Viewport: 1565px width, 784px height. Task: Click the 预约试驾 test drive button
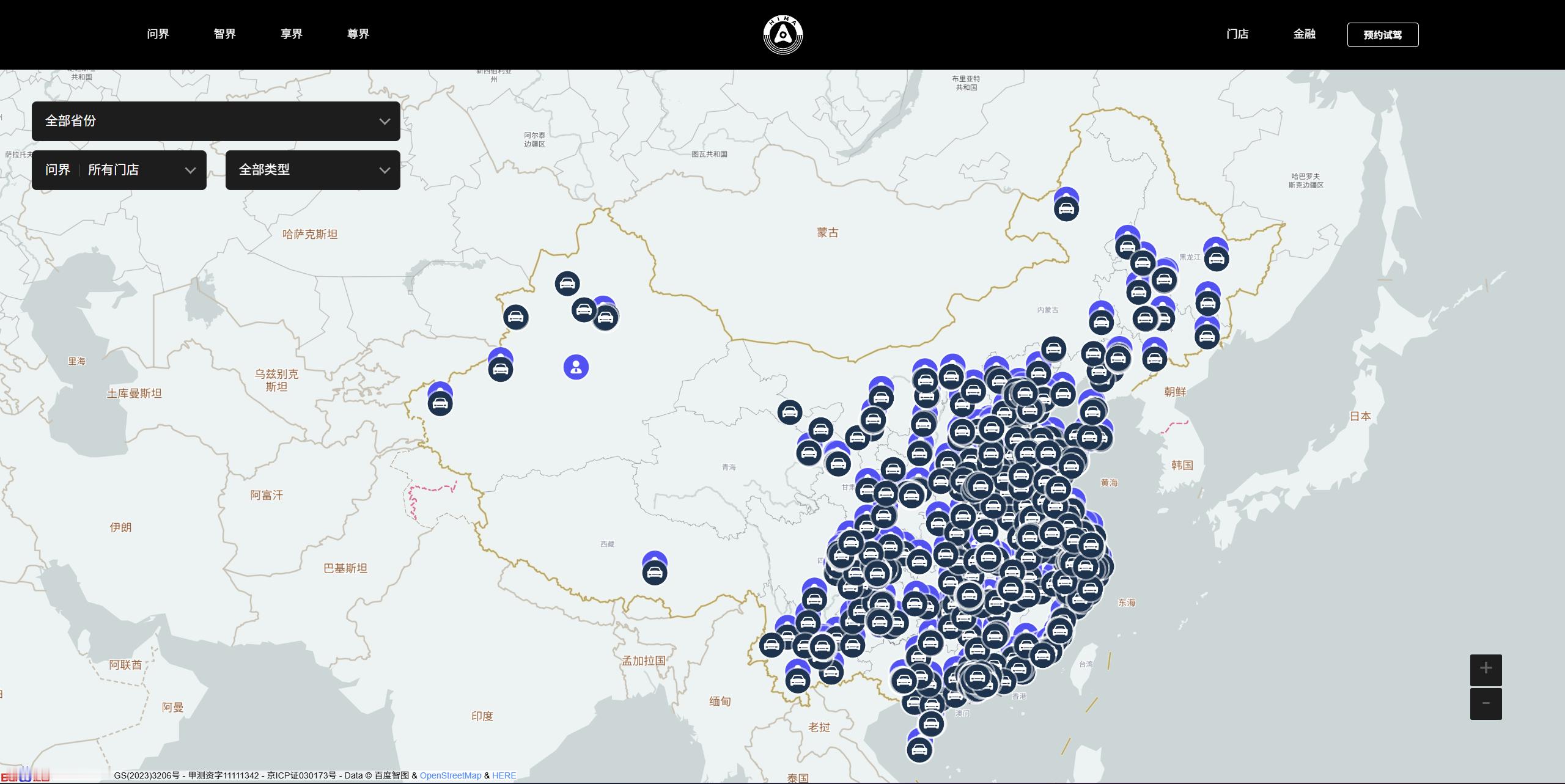[x=1383, y=35]
